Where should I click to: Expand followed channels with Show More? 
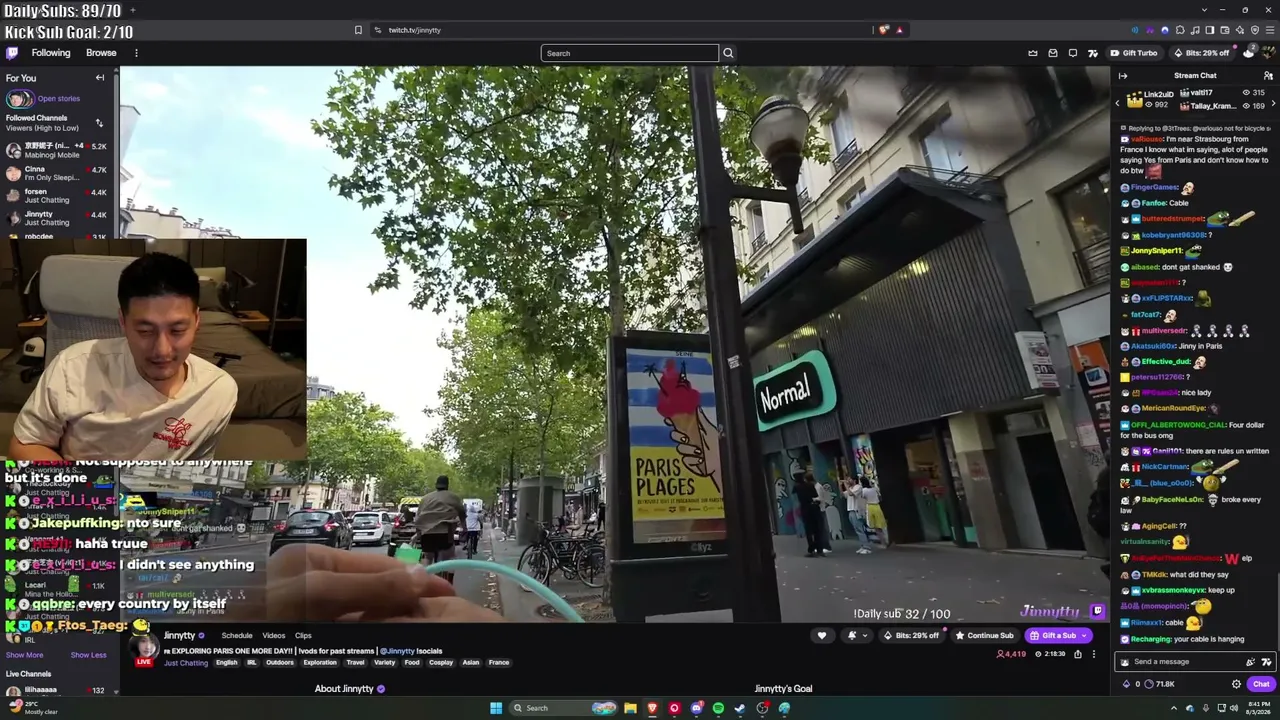pyautogui.click(x=24, y=655)
